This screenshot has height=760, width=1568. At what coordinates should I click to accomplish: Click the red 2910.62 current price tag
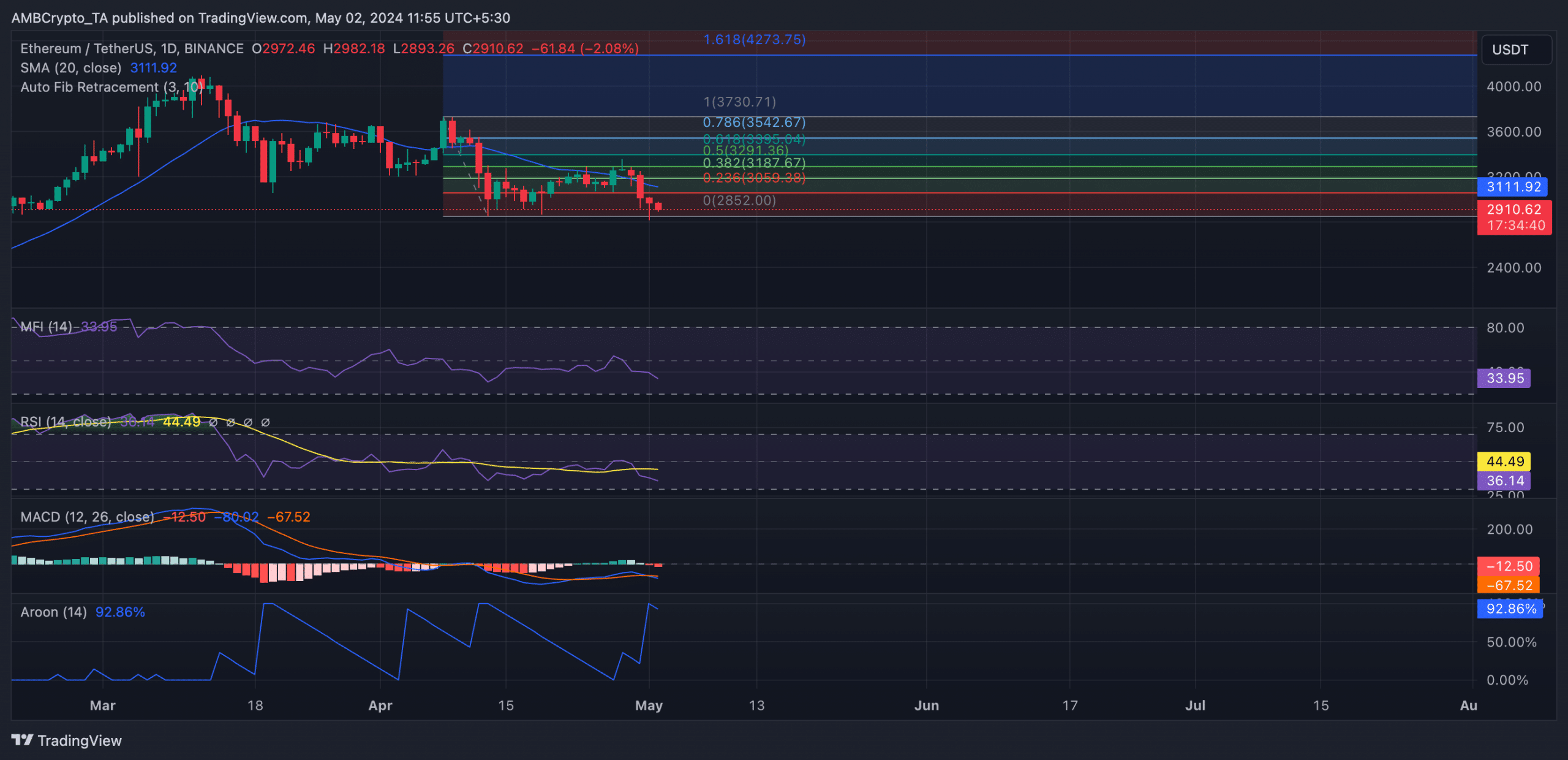(1514, 209)
